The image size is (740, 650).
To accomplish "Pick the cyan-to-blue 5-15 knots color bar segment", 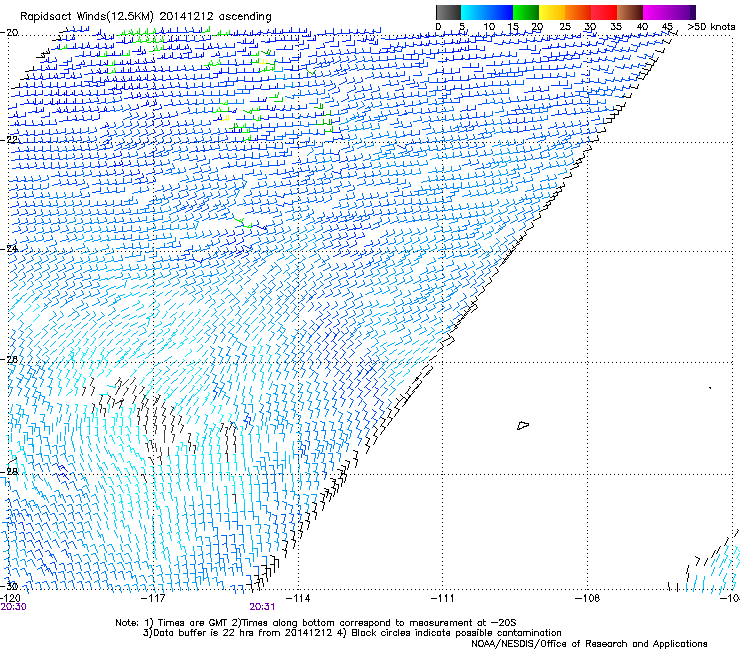I will pyautogui.click(x=487, y=12).
